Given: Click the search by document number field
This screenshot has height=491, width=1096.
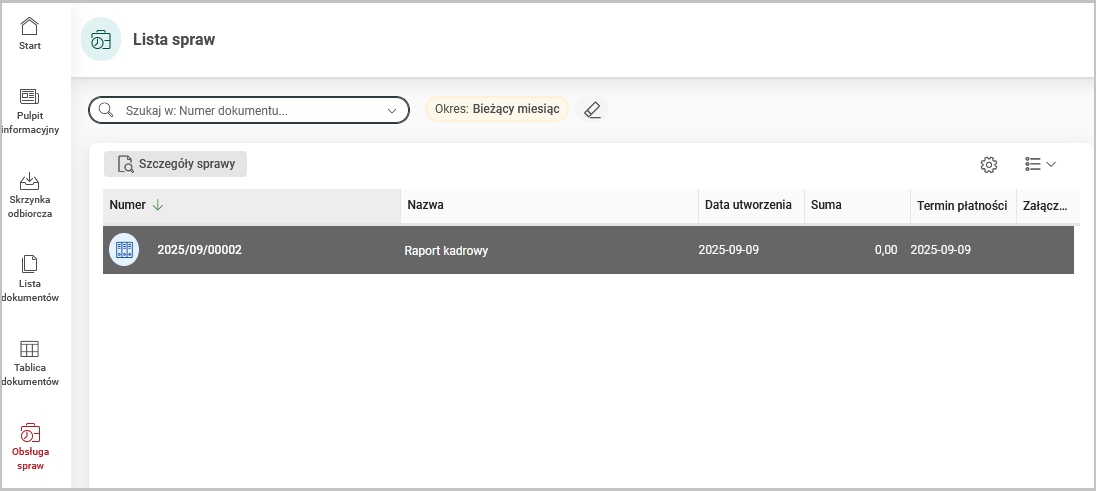Looking at the screenshot, I should pos(250,110).
